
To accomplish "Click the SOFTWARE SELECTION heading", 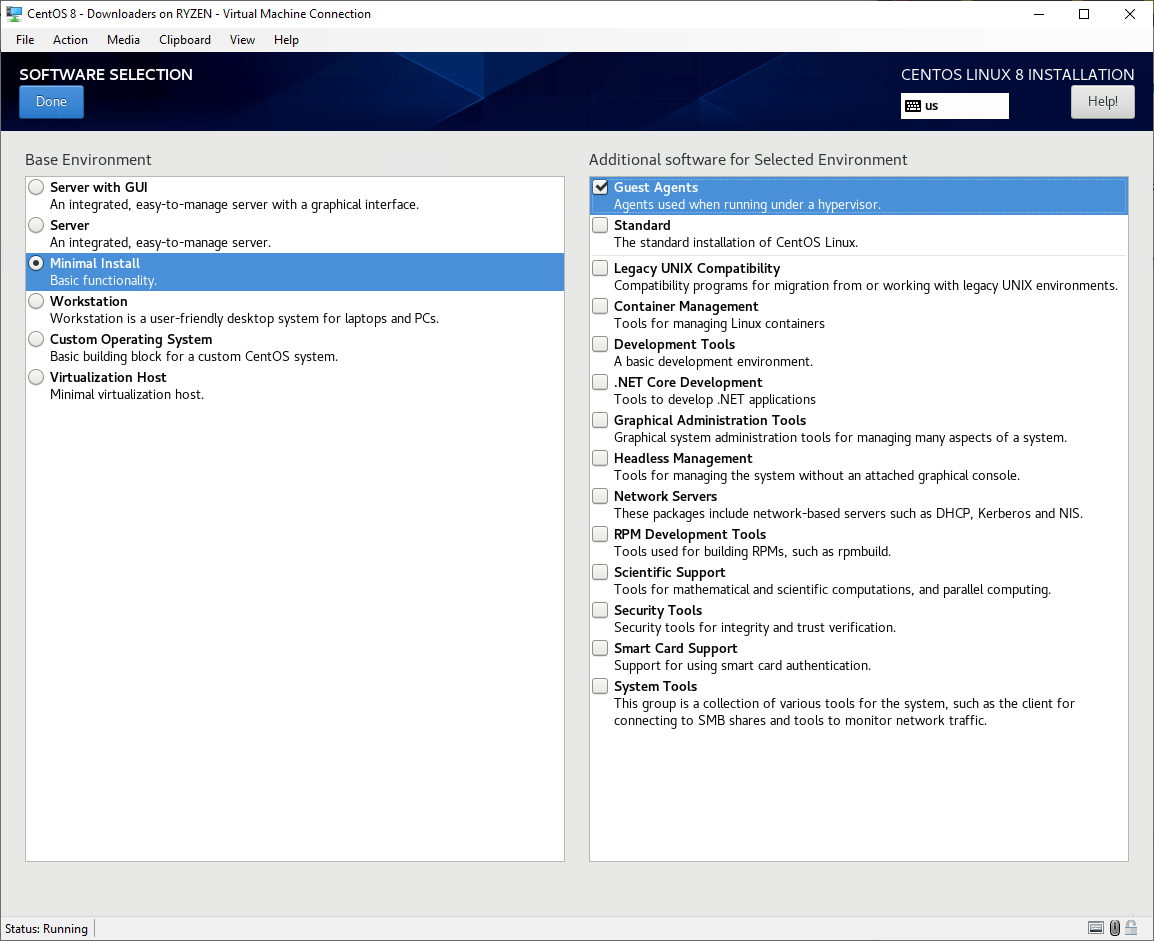I will click(x=106, y=74).
